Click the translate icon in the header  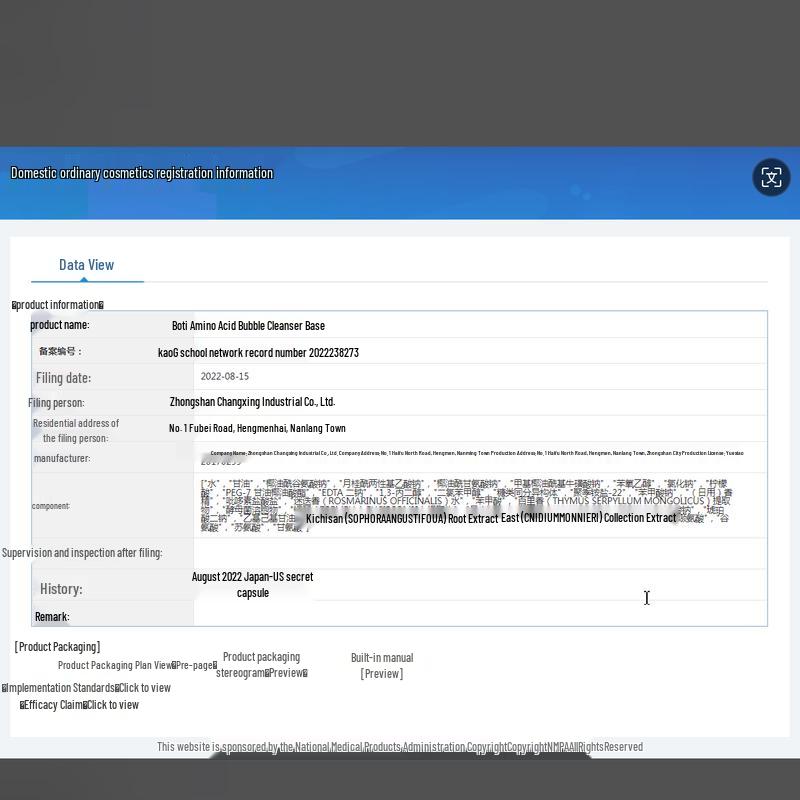(x=771, y=177)
